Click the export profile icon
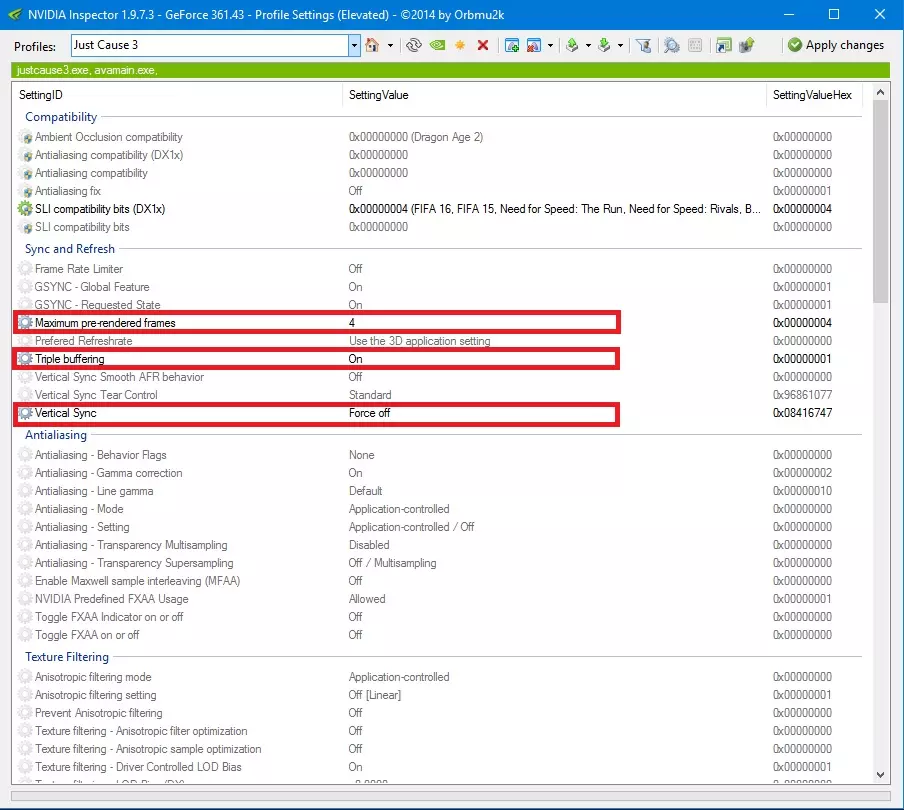Screen dimensions: 904x810 572,45
